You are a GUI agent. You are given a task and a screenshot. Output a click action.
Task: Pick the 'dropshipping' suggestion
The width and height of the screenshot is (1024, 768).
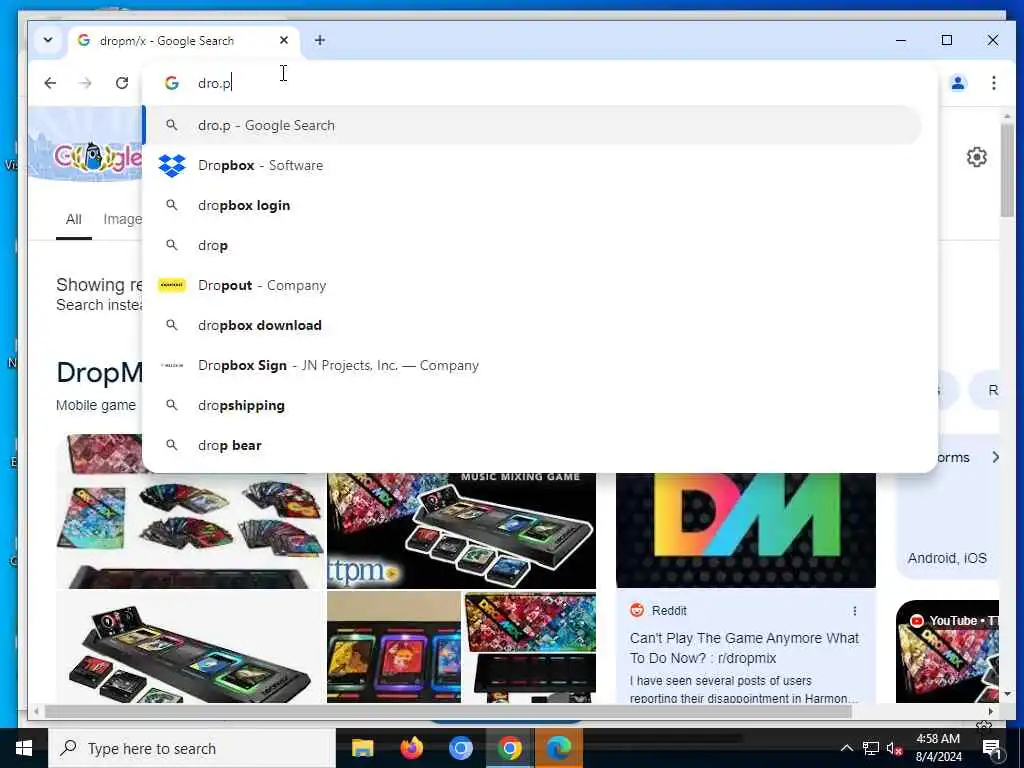tap(532, 406)
